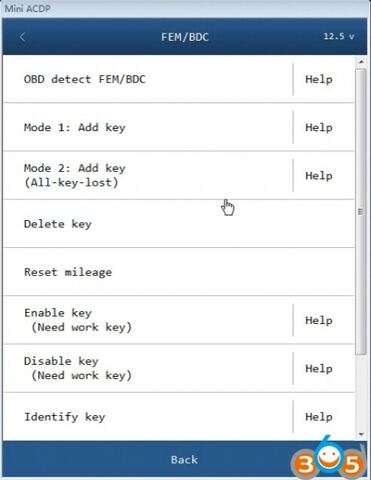Select Mode 2: Add key (All-key-lost)

(x=148, y=175)
